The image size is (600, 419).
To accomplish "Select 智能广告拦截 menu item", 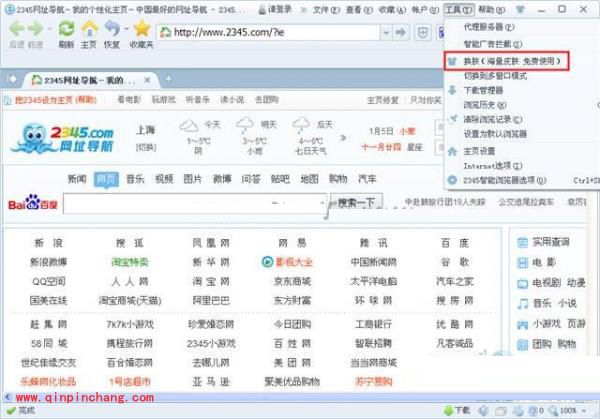I will tap(493, 44).
